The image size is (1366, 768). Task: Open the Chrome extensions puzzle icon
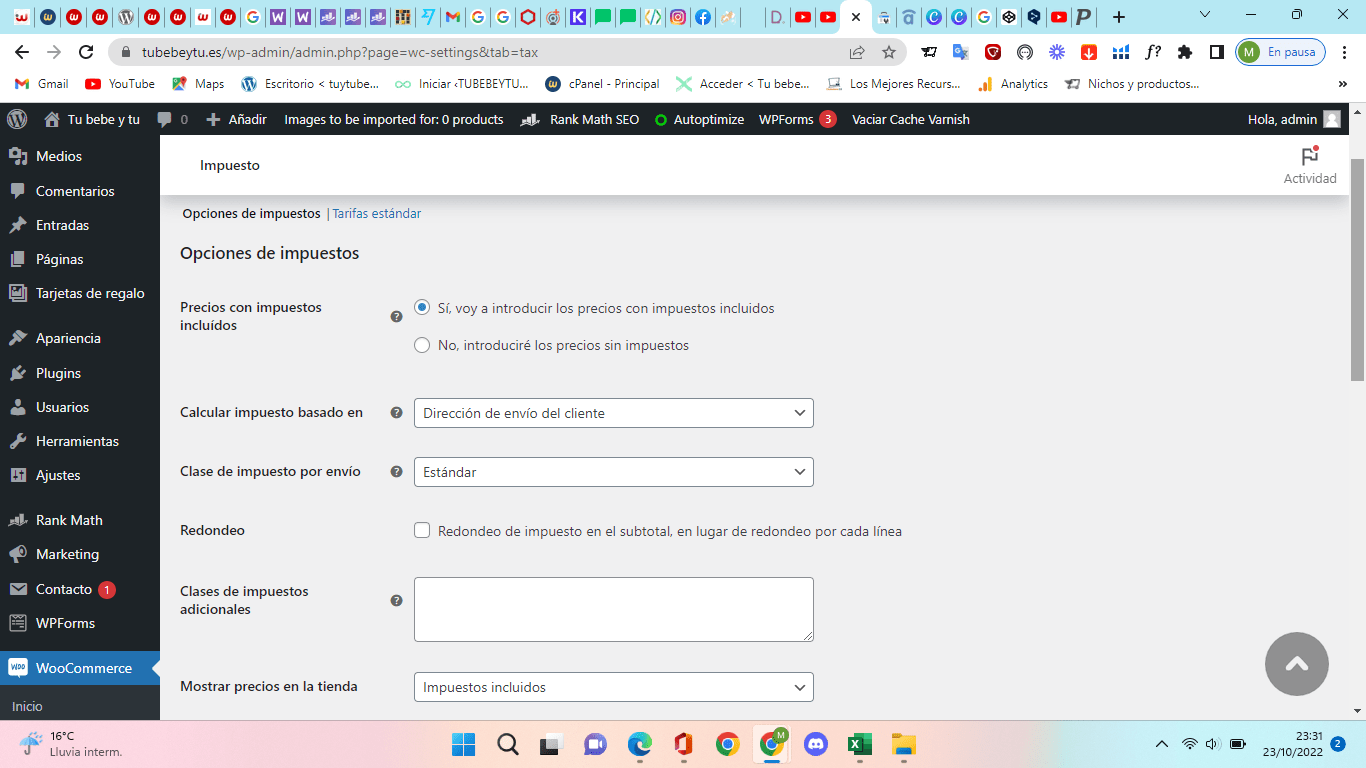(1185, 52)
